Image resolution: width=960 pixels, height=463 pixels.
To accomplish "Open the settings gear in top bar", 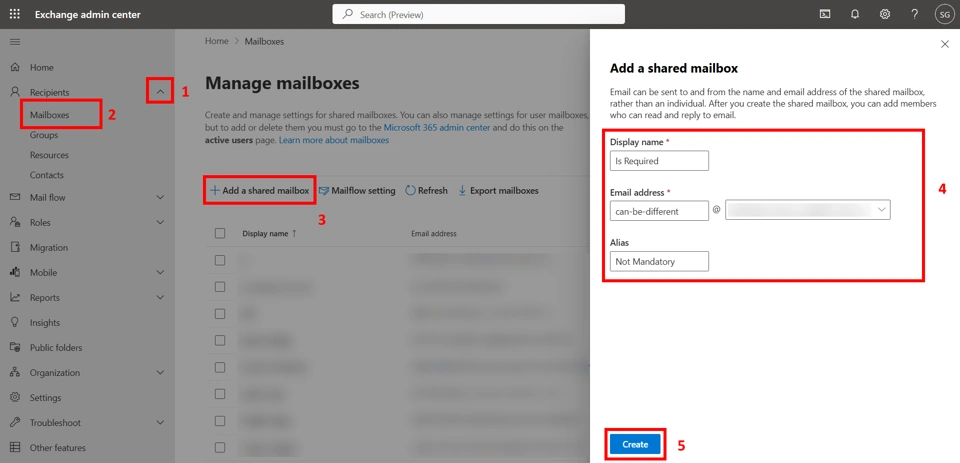I will 885,14.
